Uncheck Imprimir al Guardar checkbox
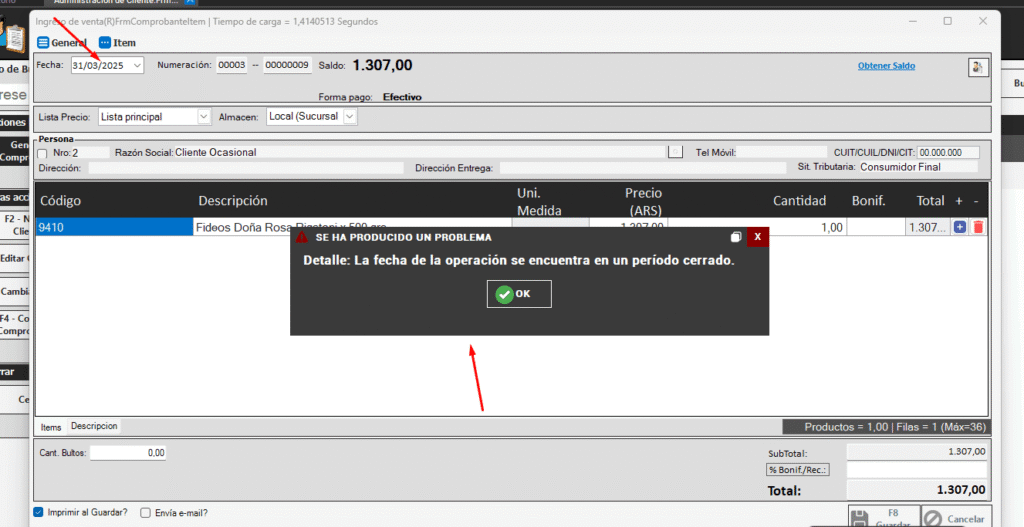The height and width of the screenshot is (527, 1024). (x=40, y=513)
